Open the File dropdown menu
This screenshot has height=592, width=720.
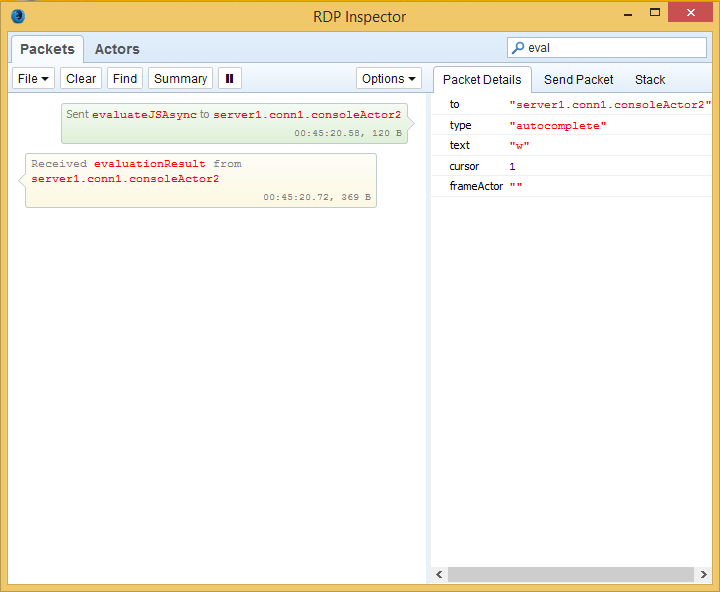pyautogui.click(x=33, y=79)
